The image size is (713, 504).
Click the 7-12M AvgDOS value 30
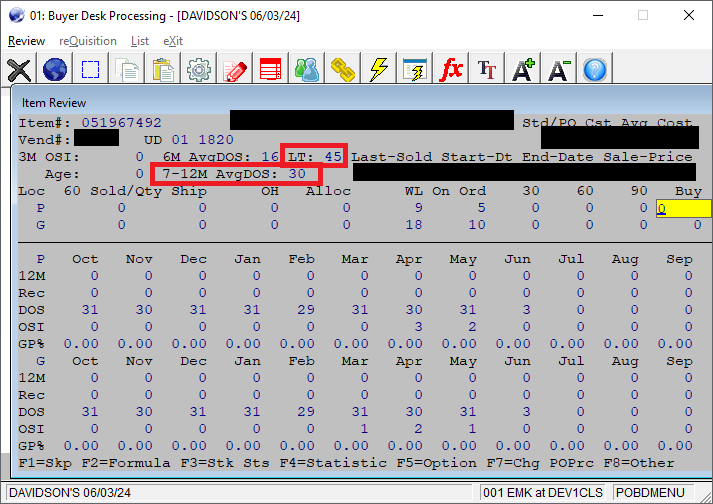(297, 174)
